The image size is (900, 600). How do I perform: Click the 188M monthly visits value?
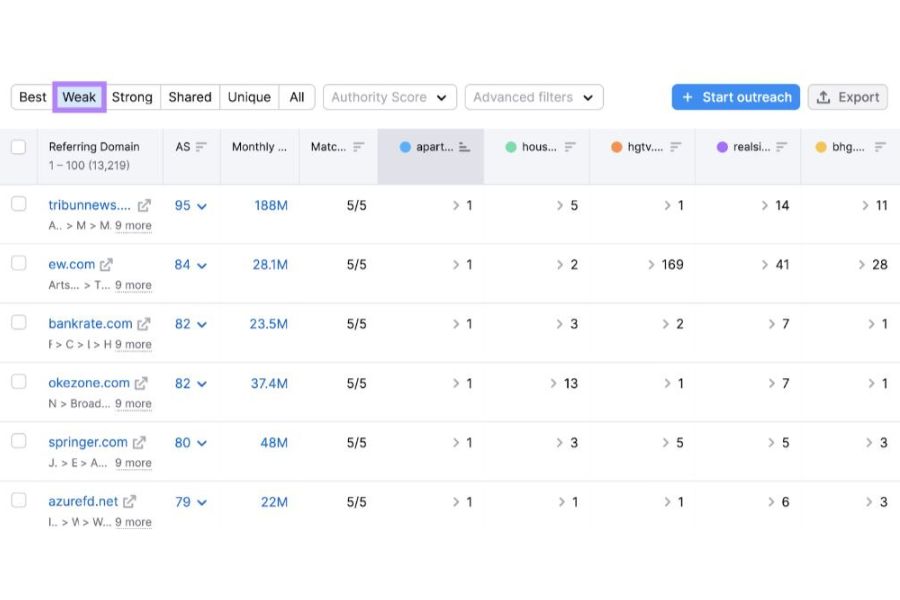coord(271,206)
